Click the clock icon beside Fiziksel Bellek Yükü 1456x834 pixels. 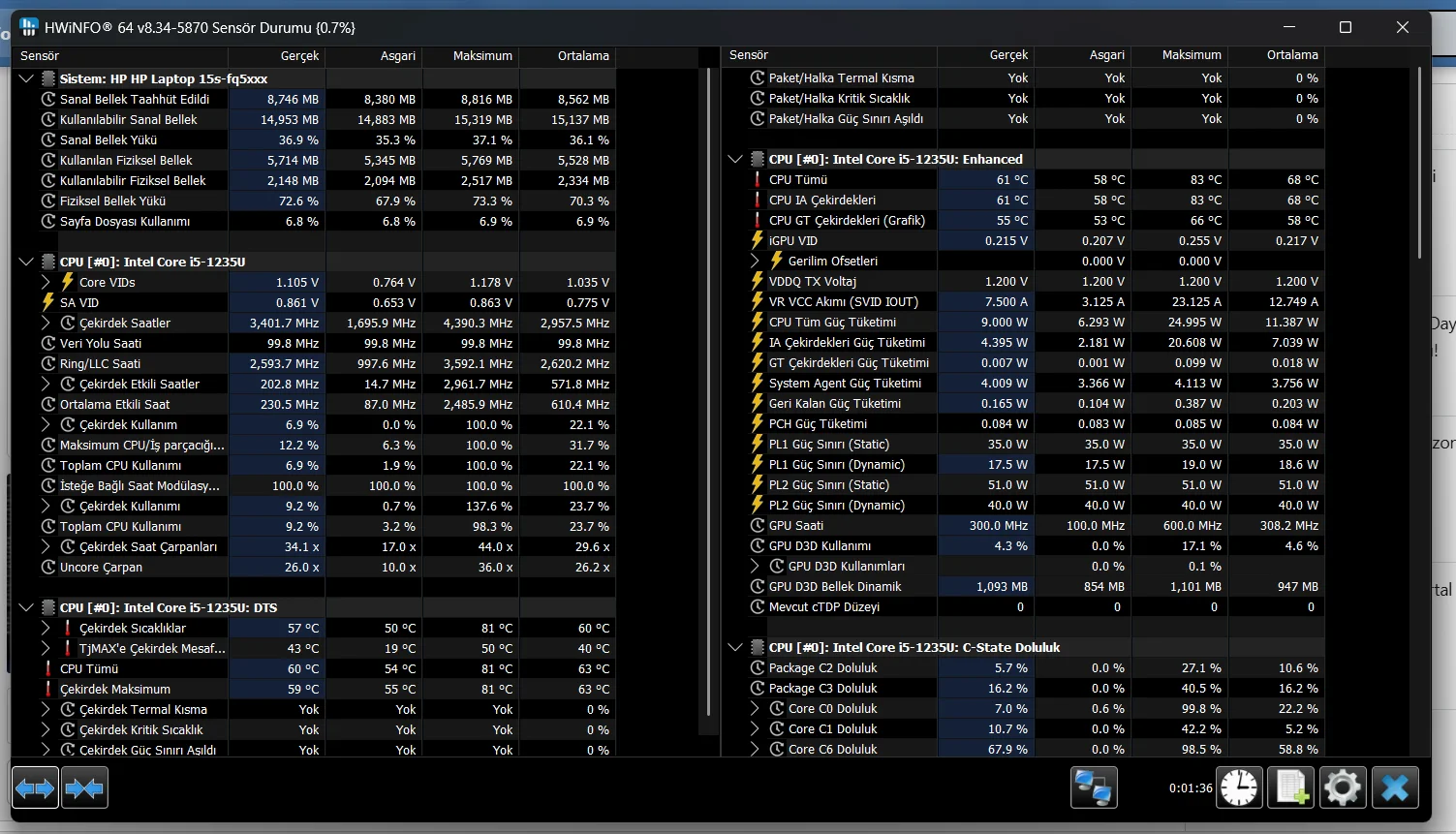point(48,201)
